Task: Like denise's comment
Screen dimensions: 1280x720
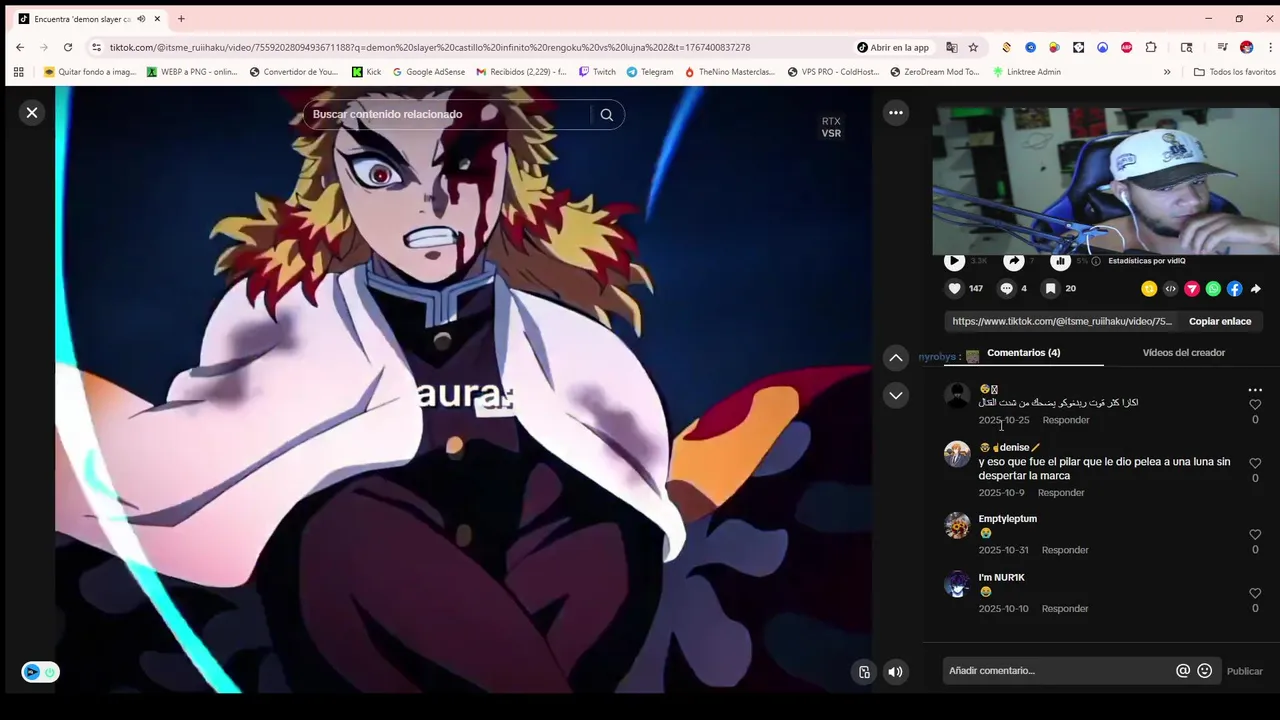Action: [x=1255, y=463]
